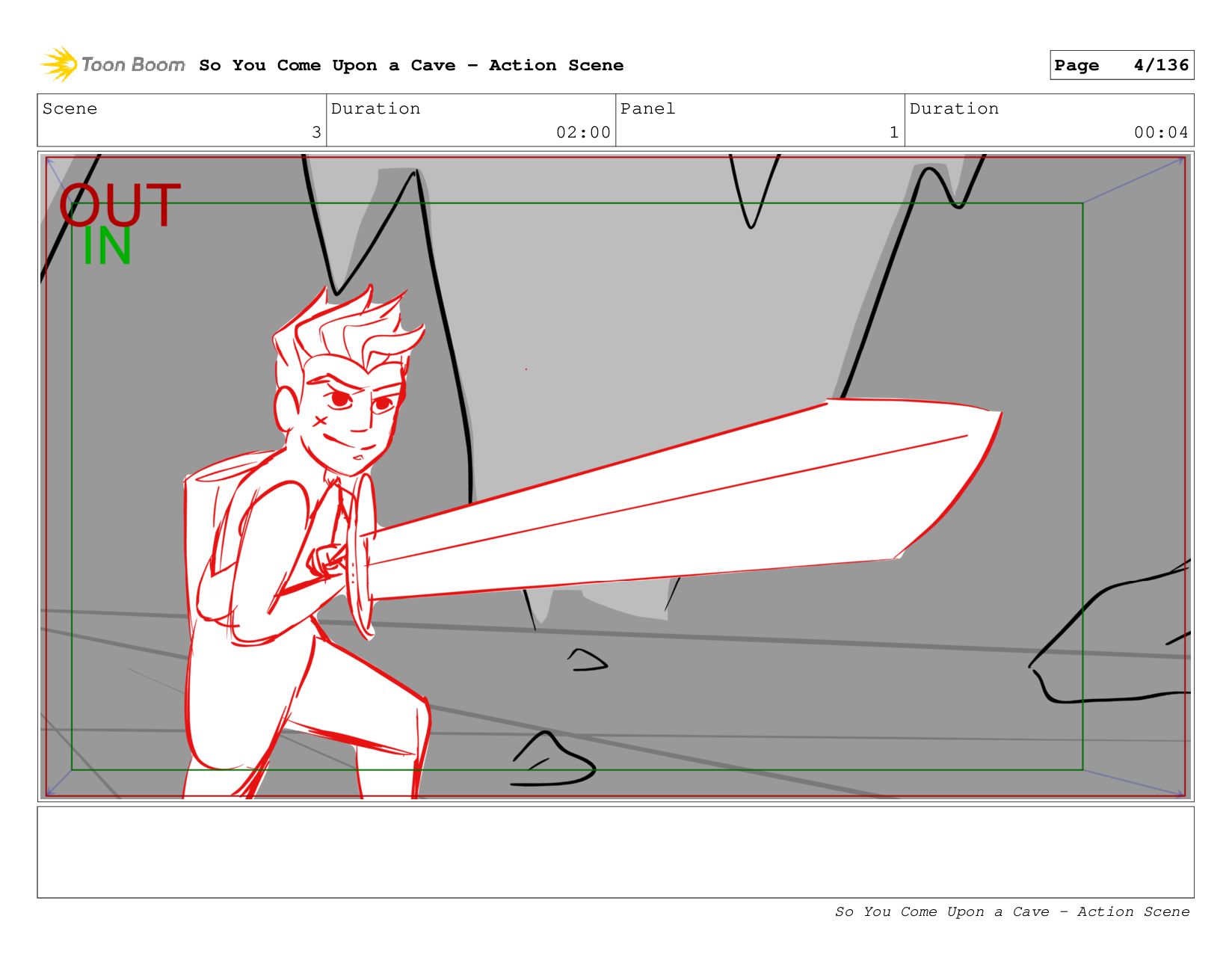The width and height of the screenshot is (1232, 954).
Task: Click the Toon Boom logo
Action: [x=112, y=64]
